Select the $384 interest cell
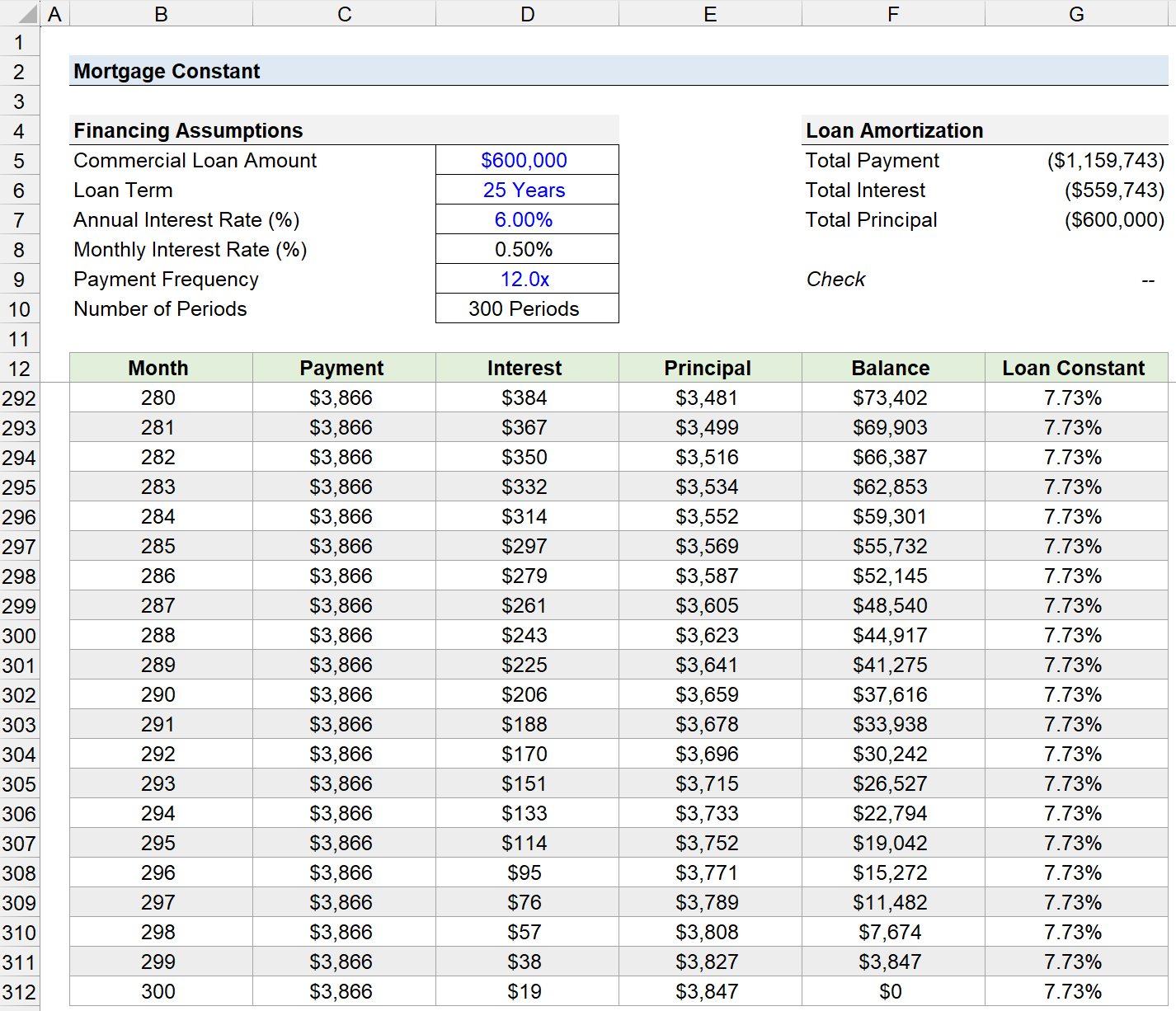 coord(528,398)
